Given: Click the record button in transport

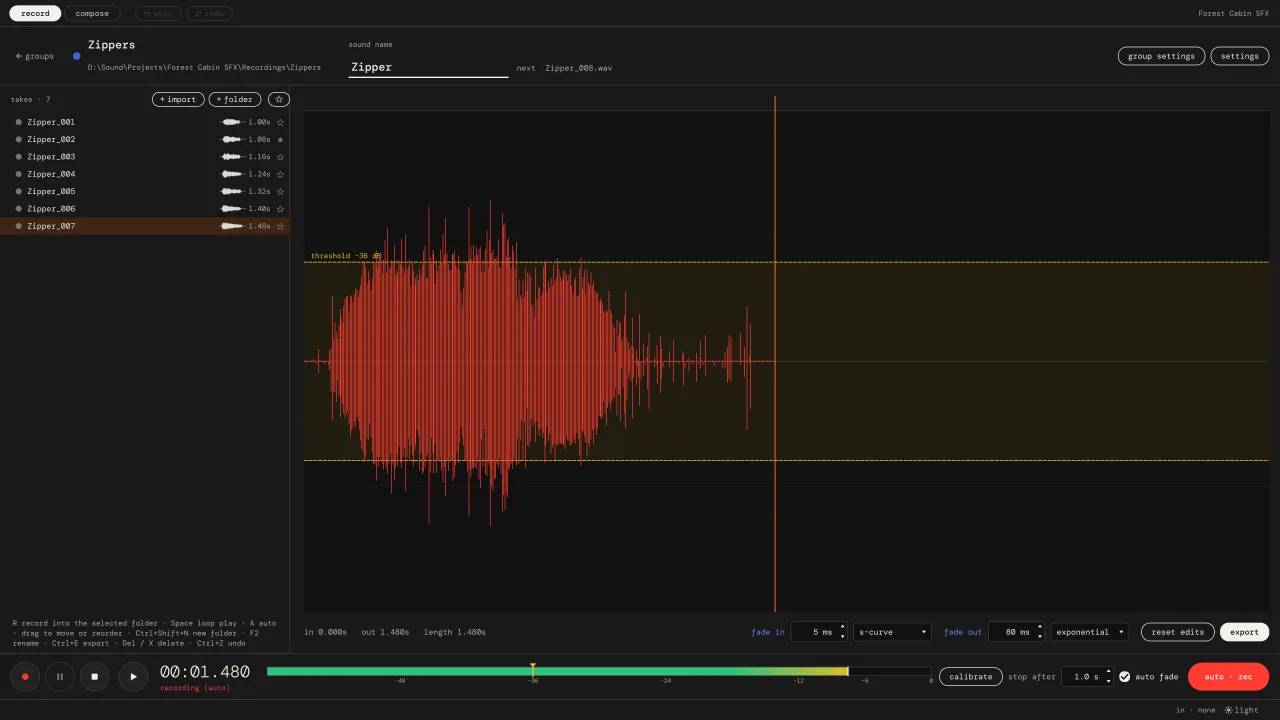Looking at the screenshot, I should 25,677.
